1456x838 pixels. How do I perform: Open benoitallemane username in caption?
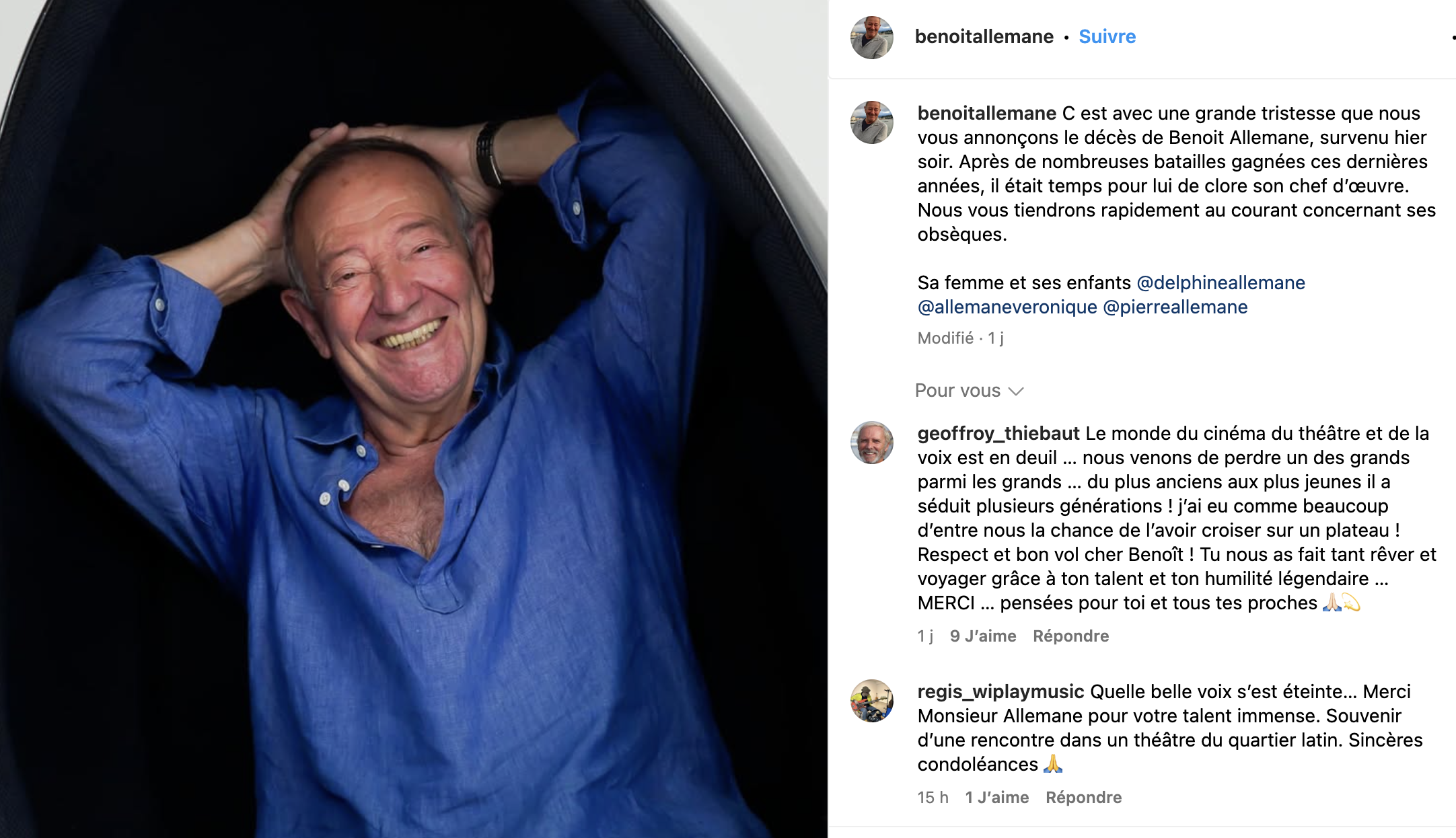pyautogui.click(x=986, y=113)
